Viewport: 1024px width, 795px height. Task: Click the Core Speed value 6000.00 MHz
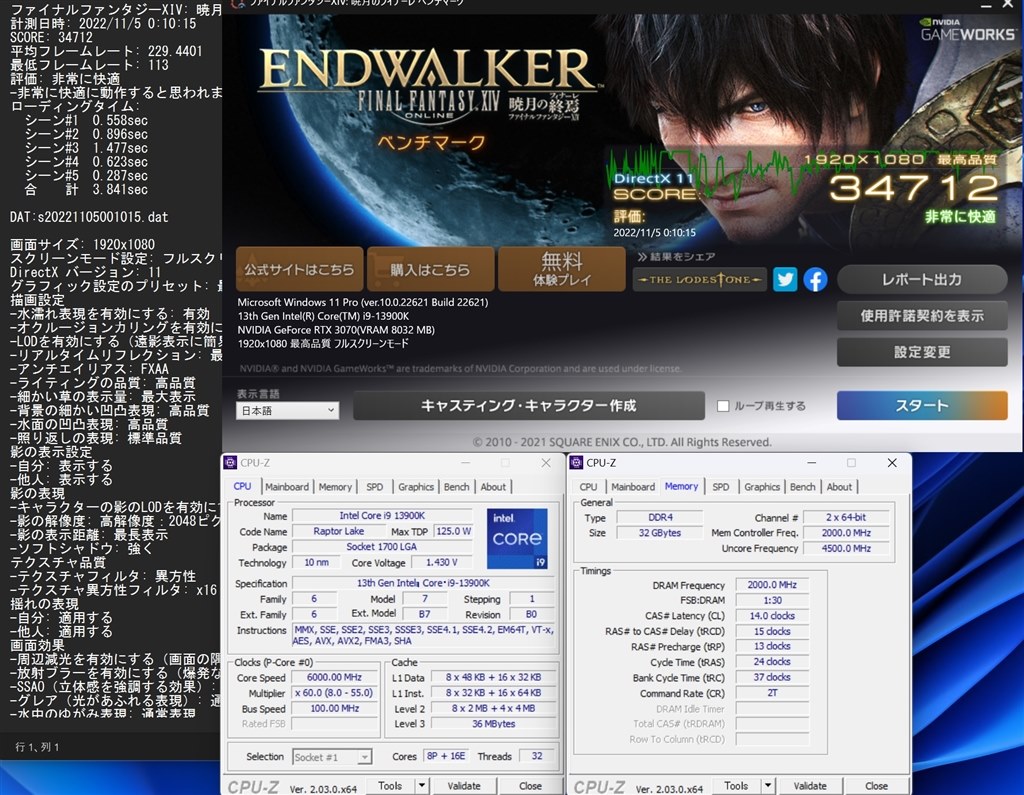click(334, 677)
